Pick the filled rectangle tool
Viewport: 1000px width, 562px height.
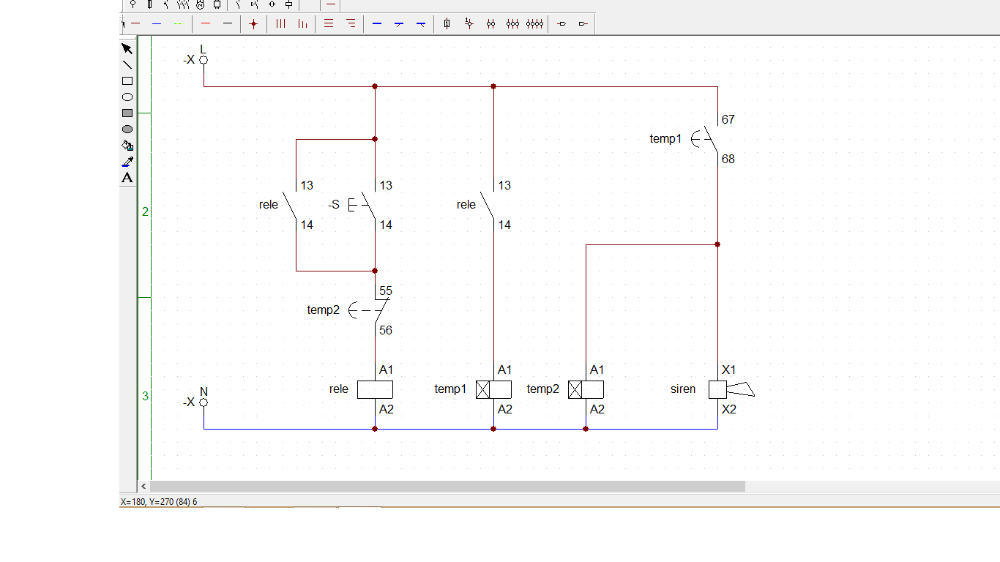(127, 113)
